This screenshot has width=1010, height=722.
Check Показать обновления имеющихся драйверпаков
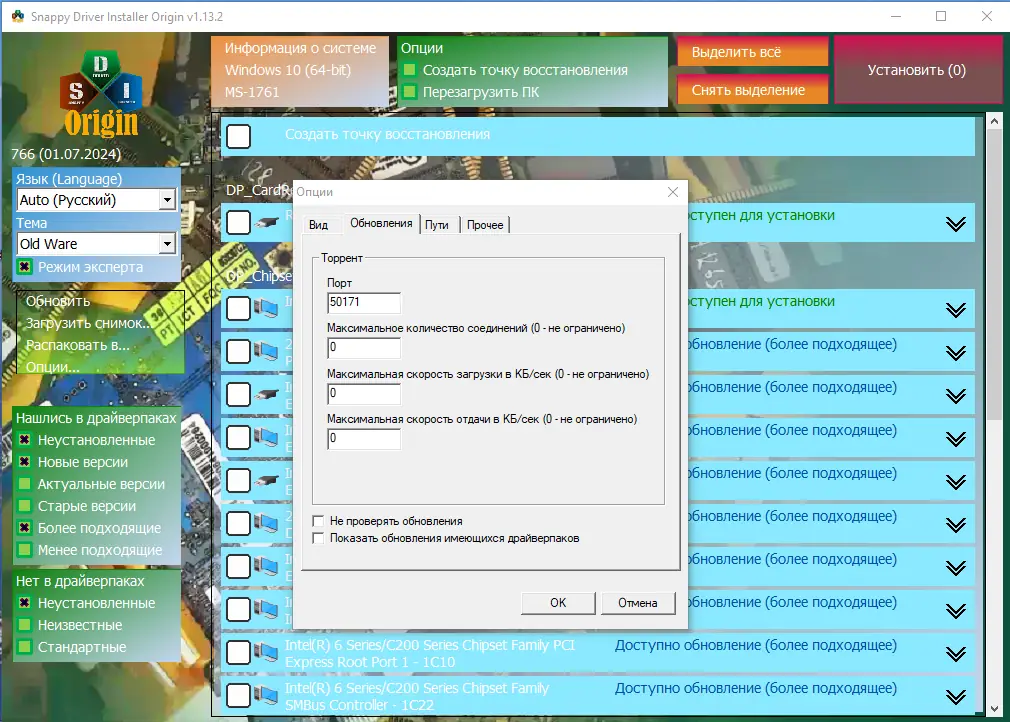pos(318,538)
